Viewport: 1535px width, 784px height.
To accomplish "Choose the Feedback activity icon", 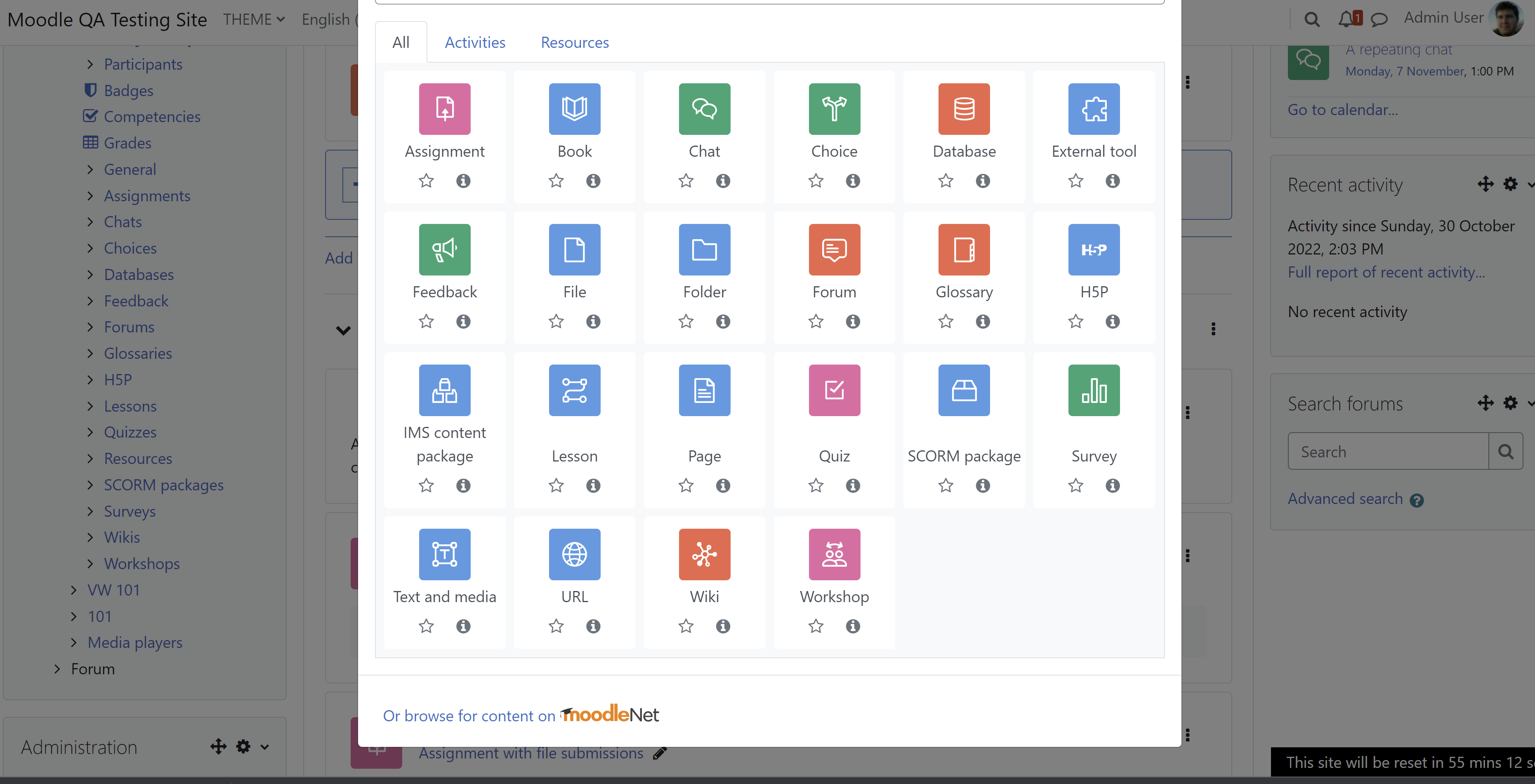I will click(x=445, y=250).
